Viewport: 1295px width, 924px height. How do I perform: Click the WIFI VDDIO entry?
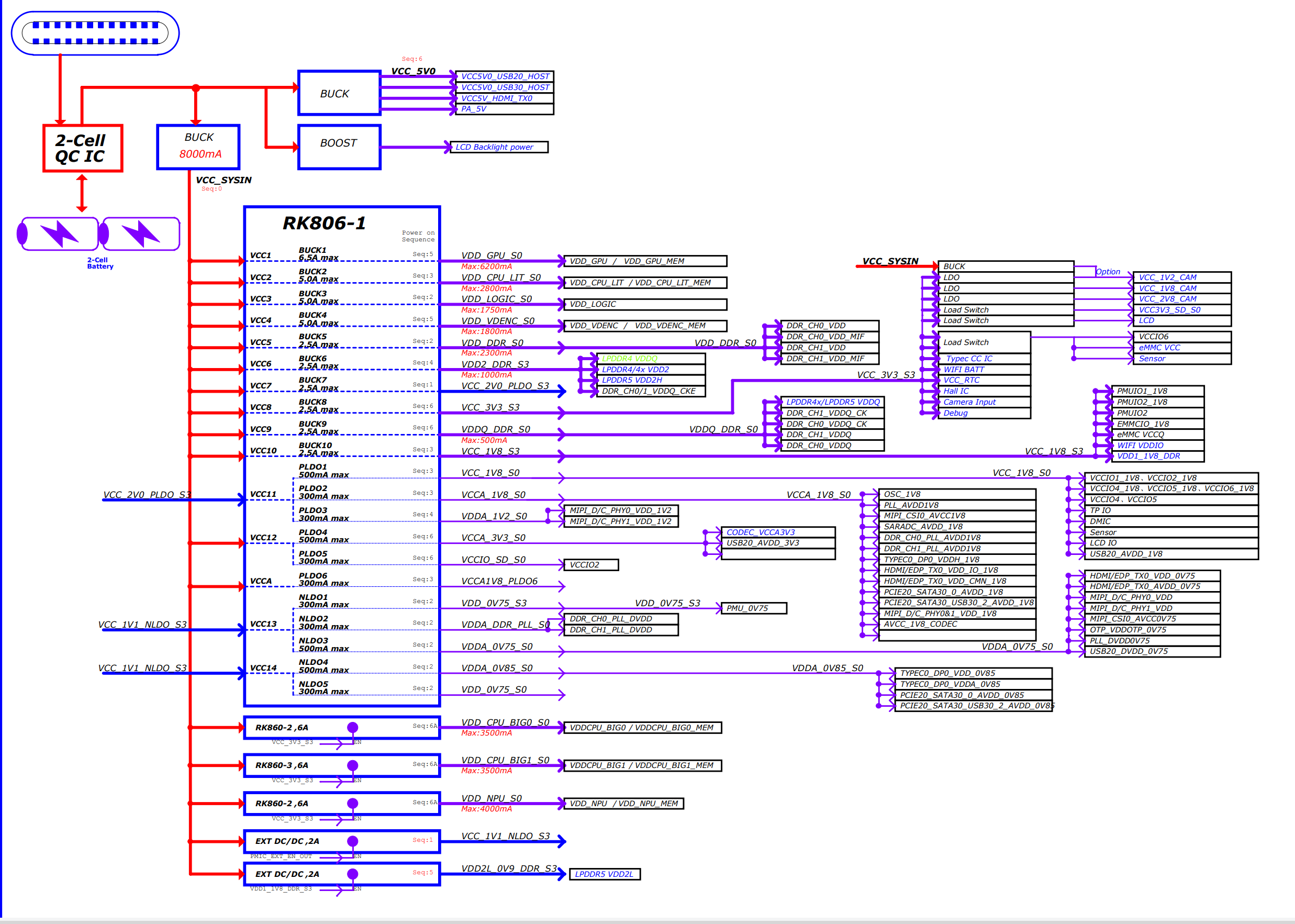click(1158, 446)
